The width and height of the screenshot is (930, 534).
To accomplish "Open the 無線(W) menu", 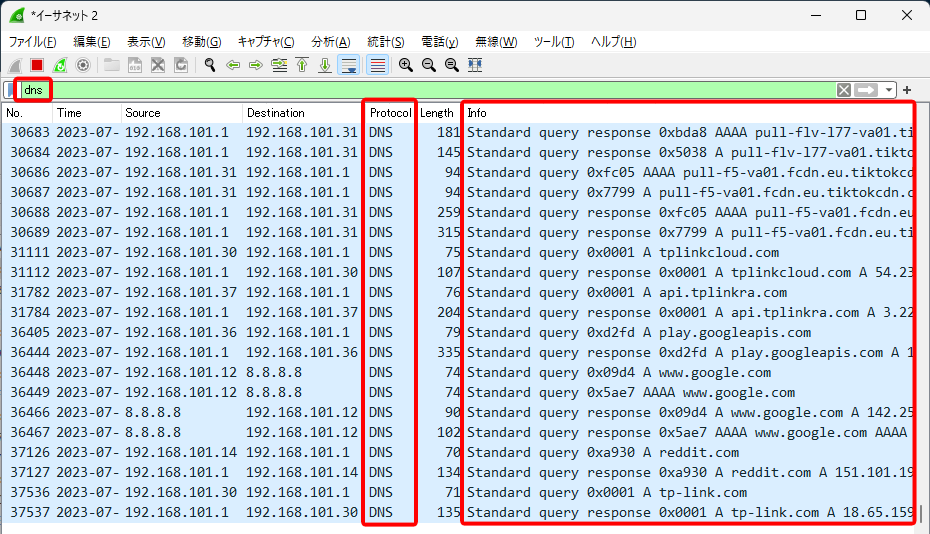I will click(496, 42).
